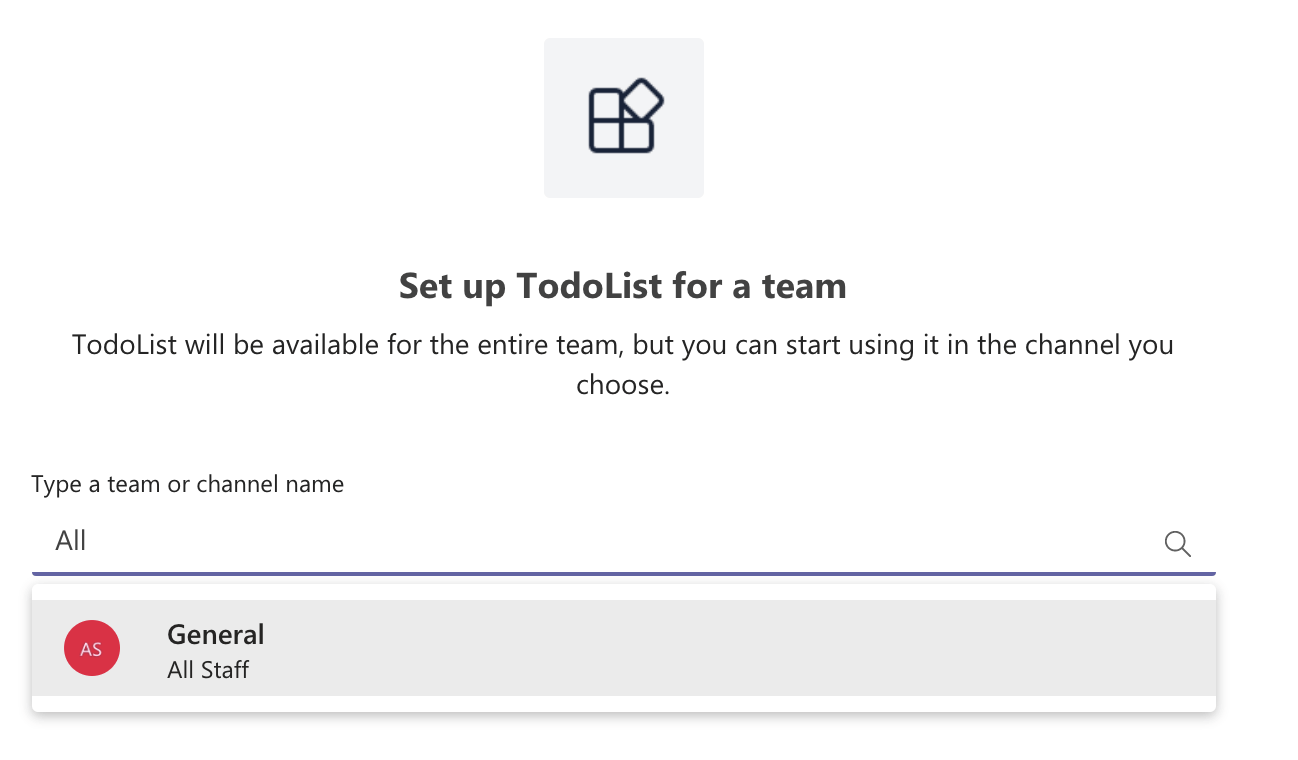This screenshot has height=760, width=1298.
Task: Click the All Staff team name
Action: 208,669
